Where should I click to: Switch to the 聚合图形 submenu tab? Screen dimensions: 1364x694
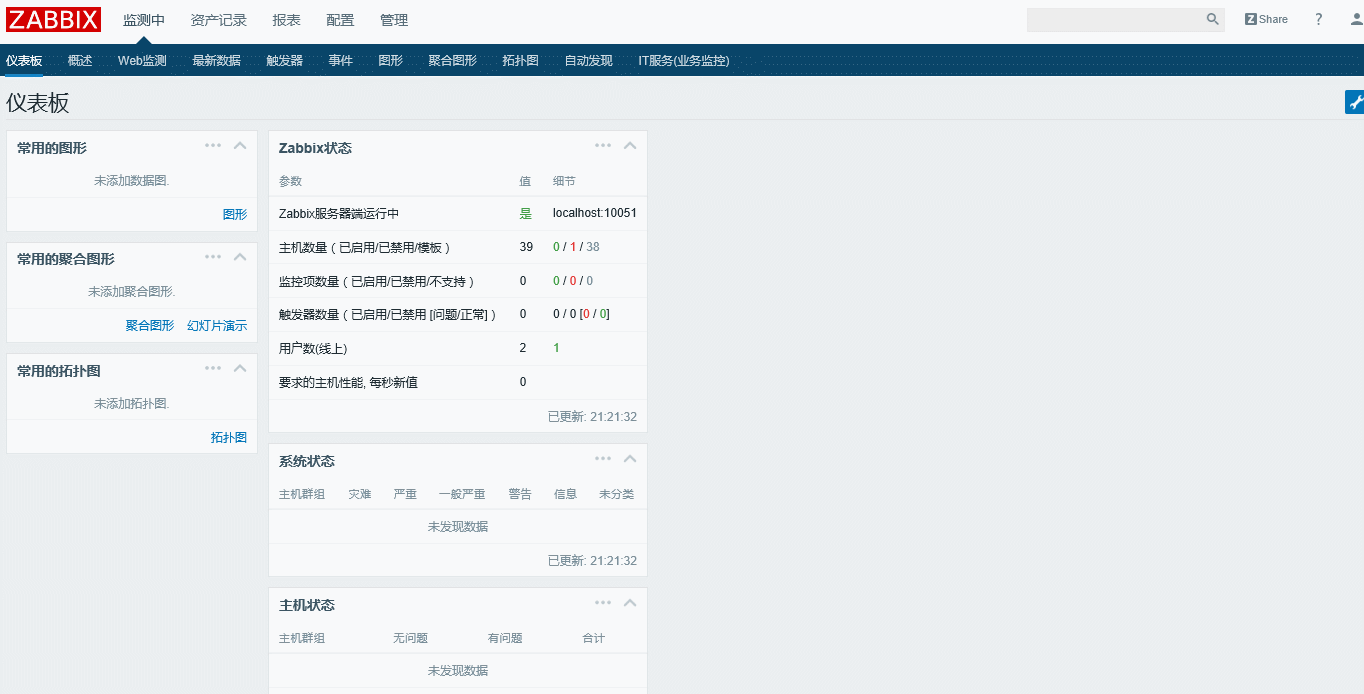(453, 61)
